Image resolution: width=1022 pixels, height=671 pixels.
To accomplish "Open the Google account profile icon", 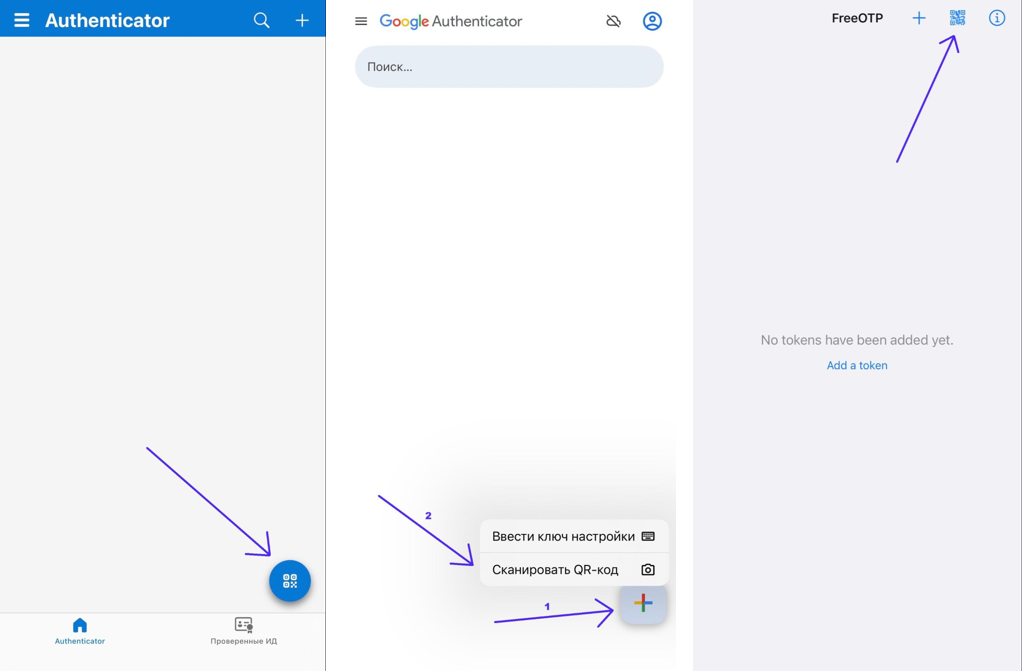I will 652,22.
